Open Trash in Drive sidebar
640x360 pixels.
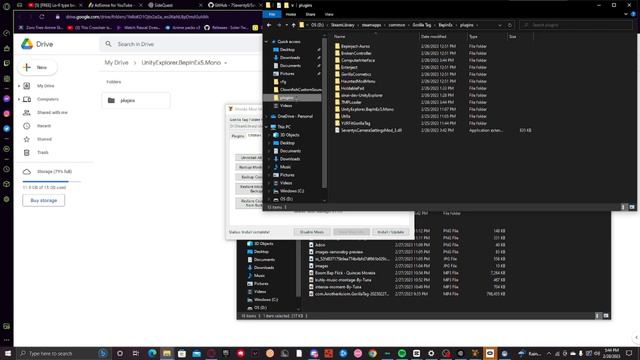[x=42, y=152]
